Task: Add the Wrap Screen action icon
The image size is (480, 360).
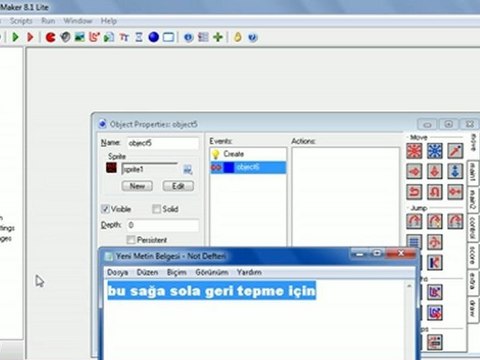Action: click(435, 242)
